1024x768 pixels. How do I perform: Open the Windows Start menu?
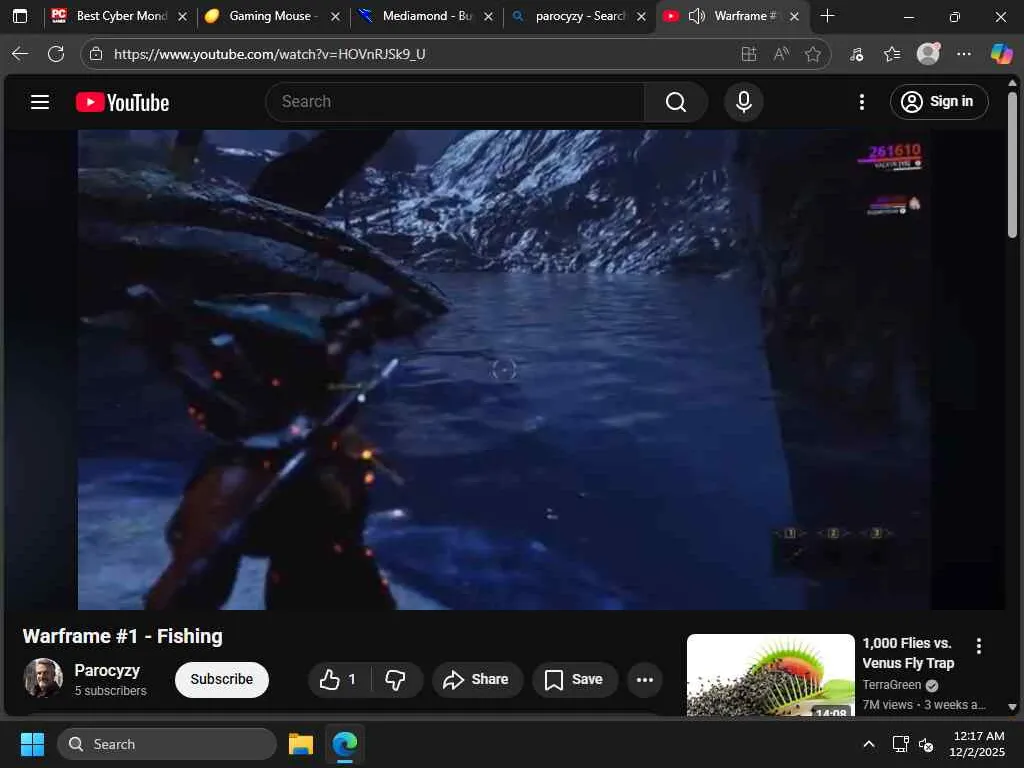(32, 744)
